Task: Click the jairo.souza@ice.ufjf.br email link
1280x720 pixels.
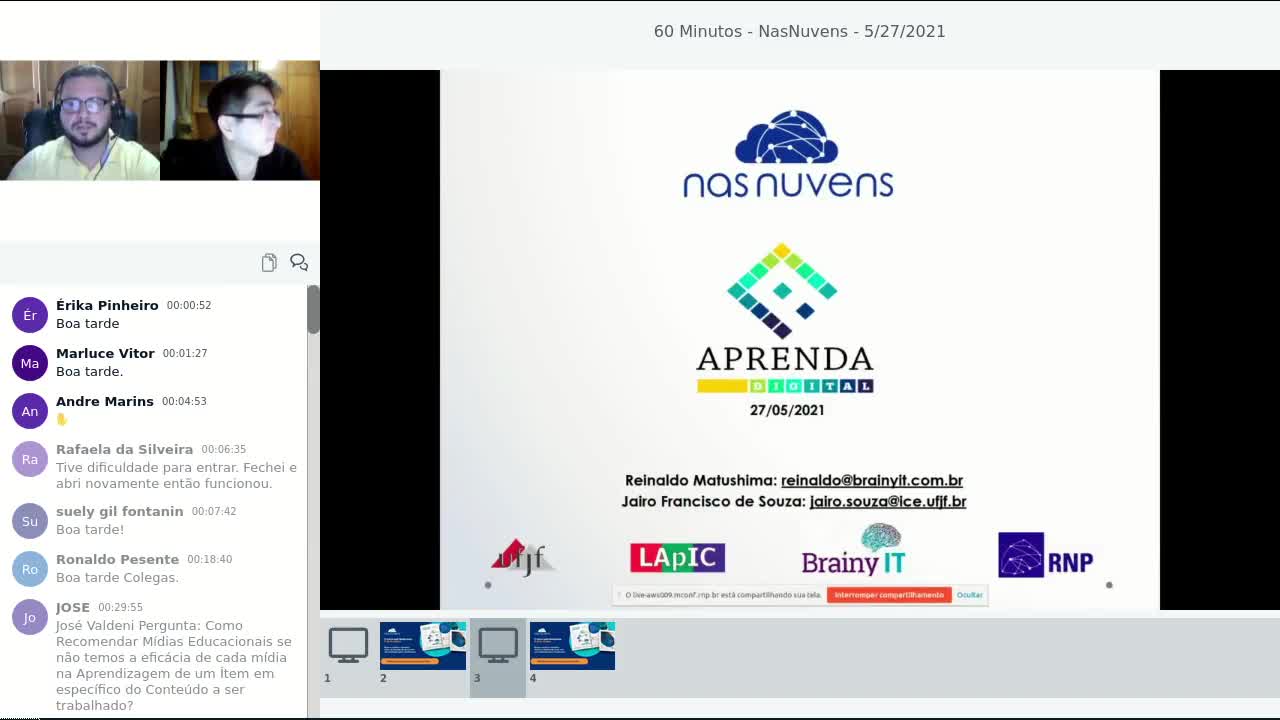Action: pos(888,501)
